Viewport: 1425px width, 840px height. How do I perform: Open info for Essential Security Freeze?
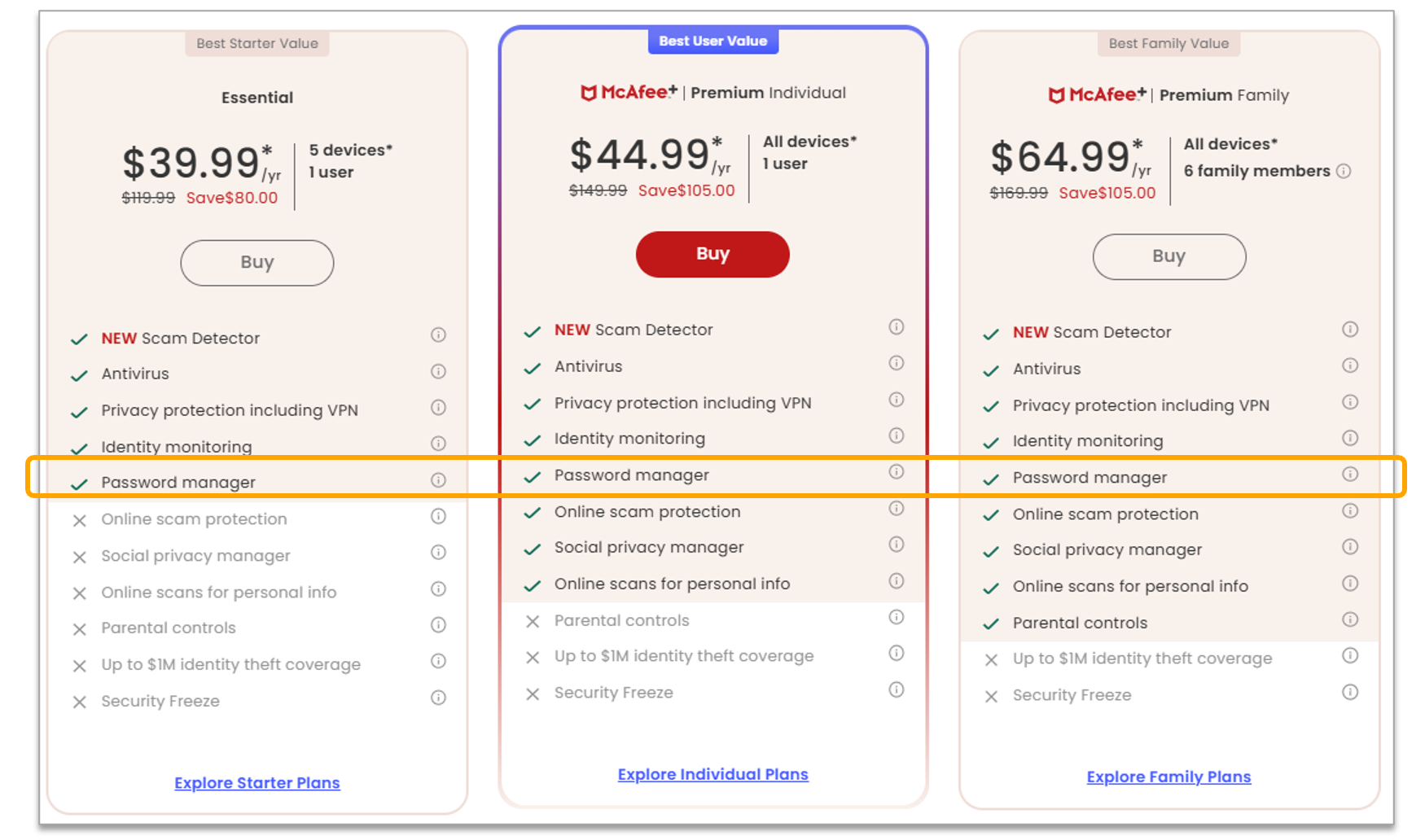click(x=438, y=698)
